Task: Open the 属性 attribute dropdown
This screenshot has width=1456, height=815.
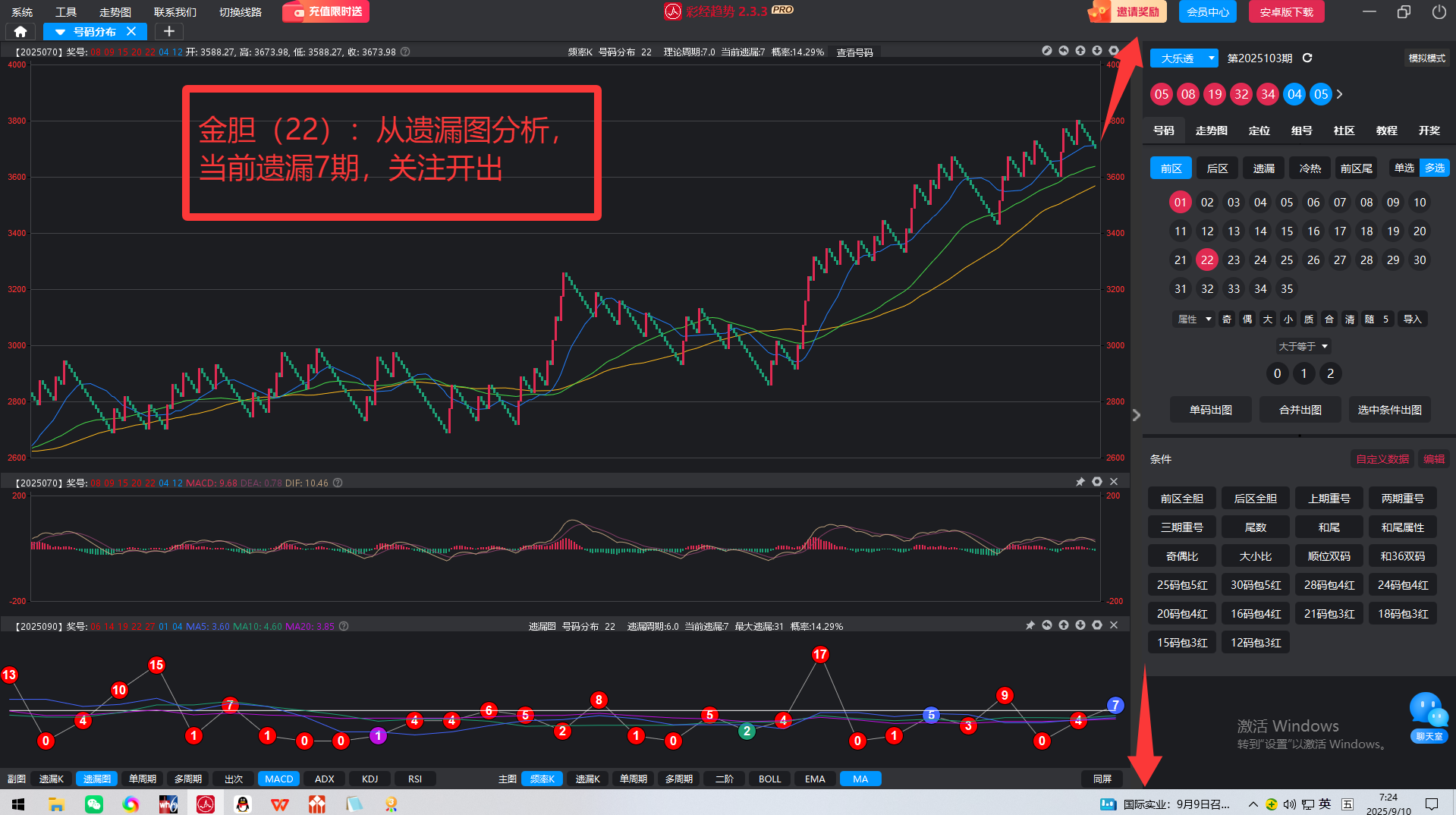Action: [x=1193, y=319]
